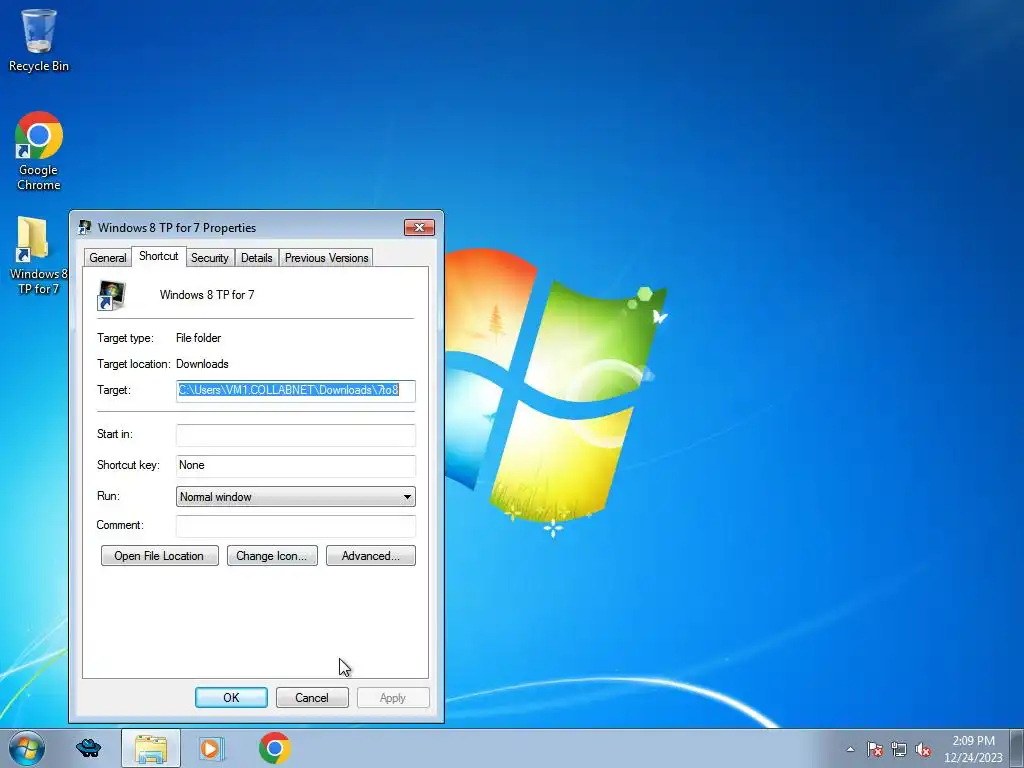Screen dimensions: 1024x768
Task: Click the muted volume tray icon
Action: click(x=923, y=749)
